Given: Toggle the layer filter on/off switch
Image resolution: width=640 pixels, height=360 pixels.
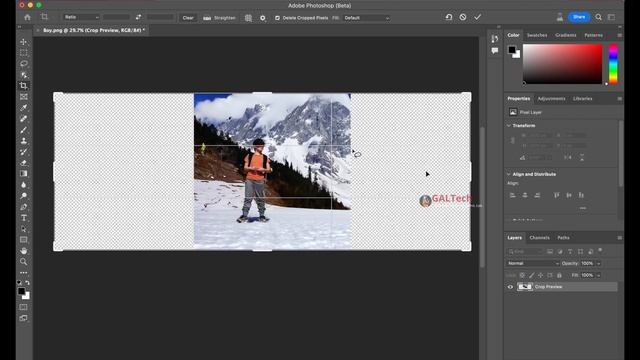Looking at the screenshot, I should tap(600, 250).
